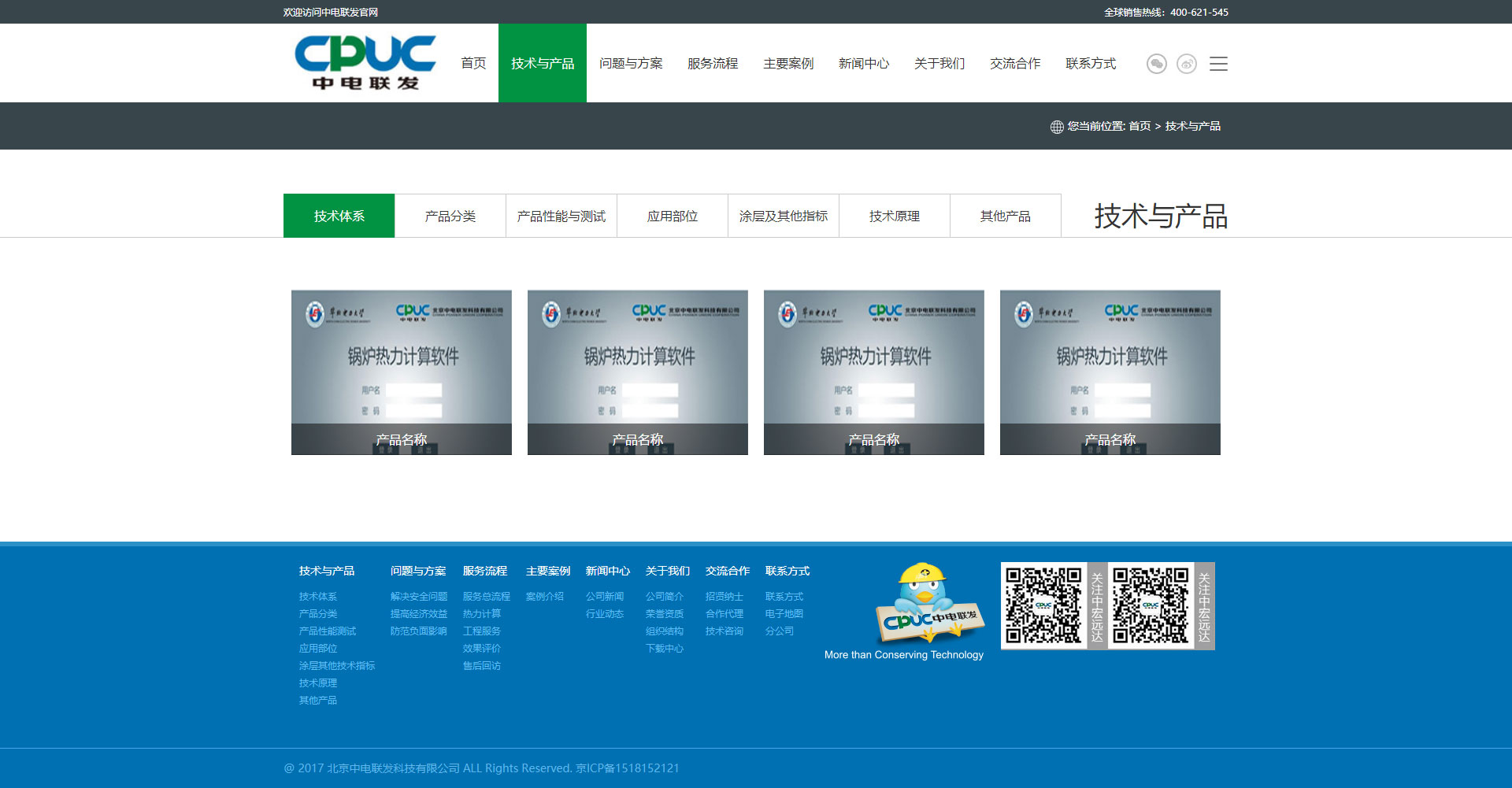
Task: Click the 售后回访 footer link
Action: pyautogui.click(x=481, y=666)
